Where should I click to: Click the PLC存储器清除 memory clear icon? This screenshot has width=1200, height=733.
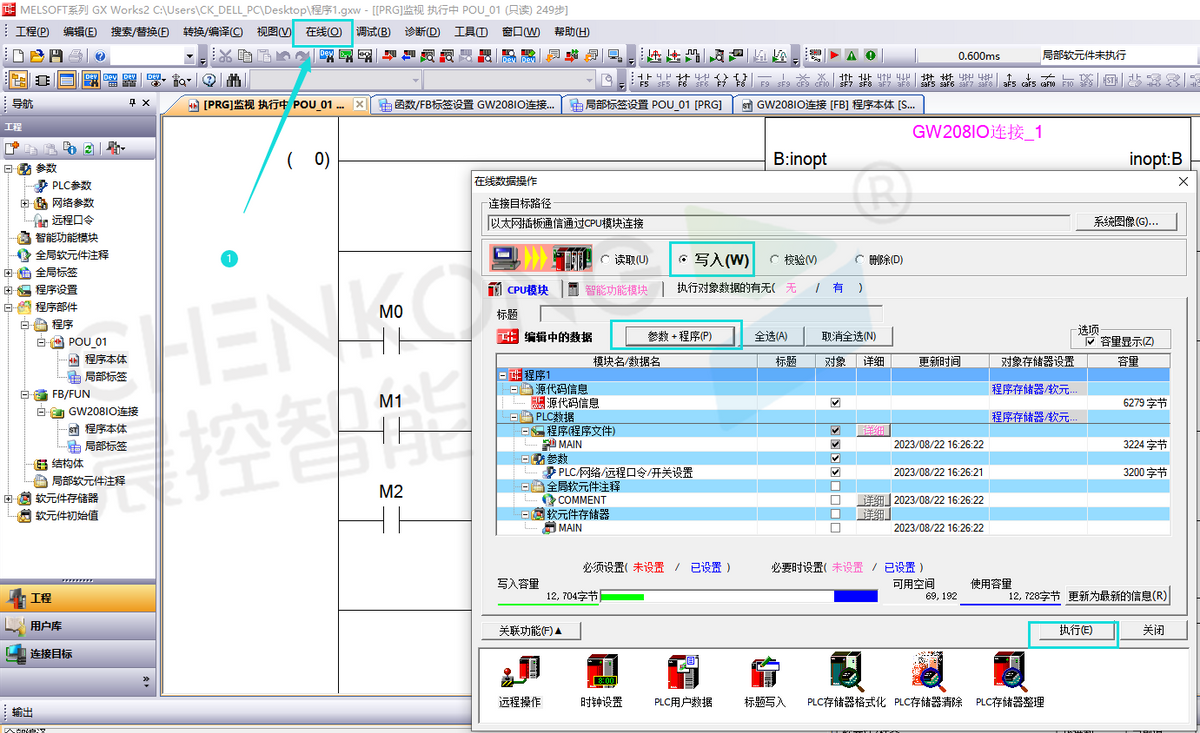click(x=928, y=673)
